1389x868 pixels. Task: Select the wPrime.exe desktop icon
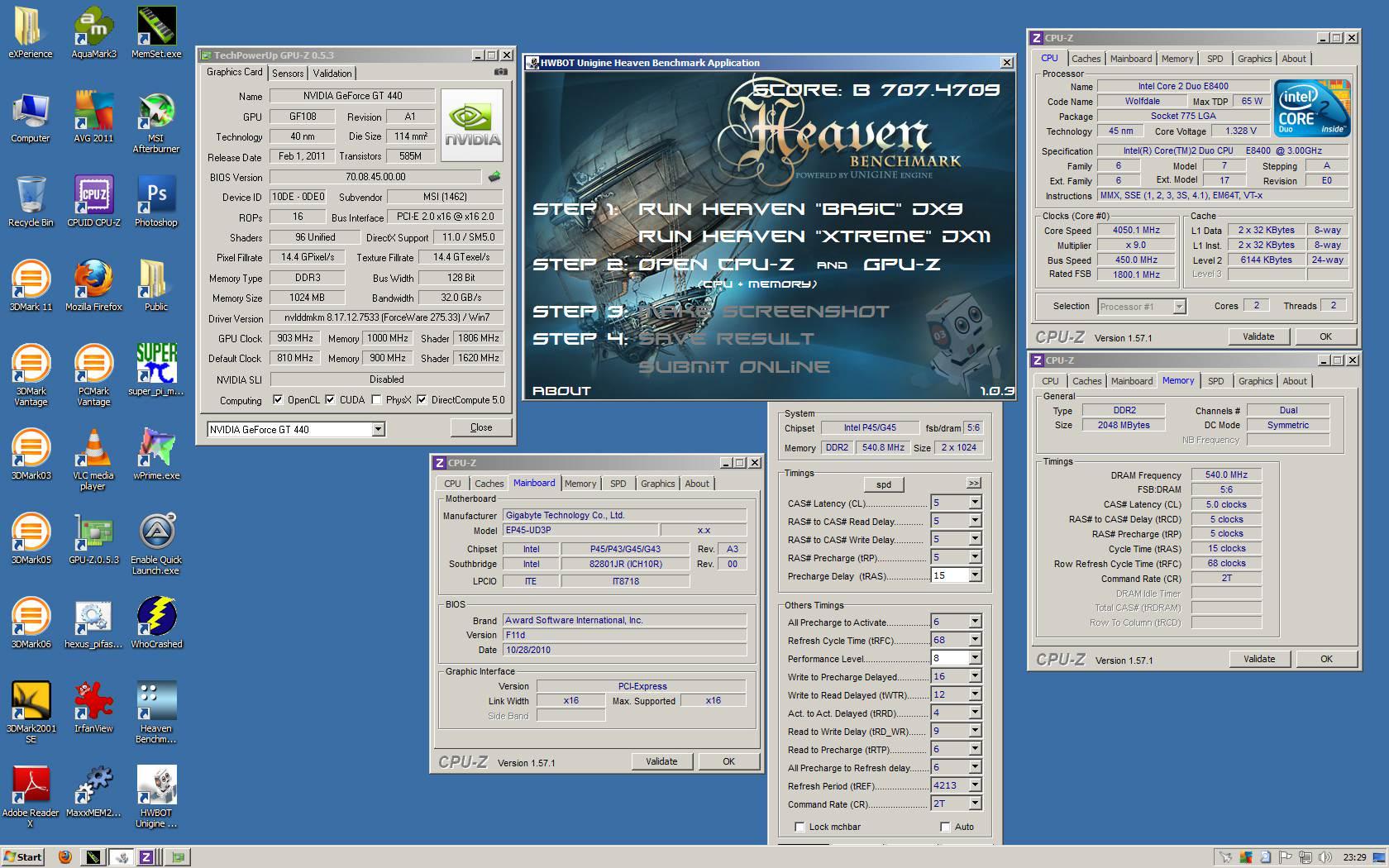coord(156,455)
